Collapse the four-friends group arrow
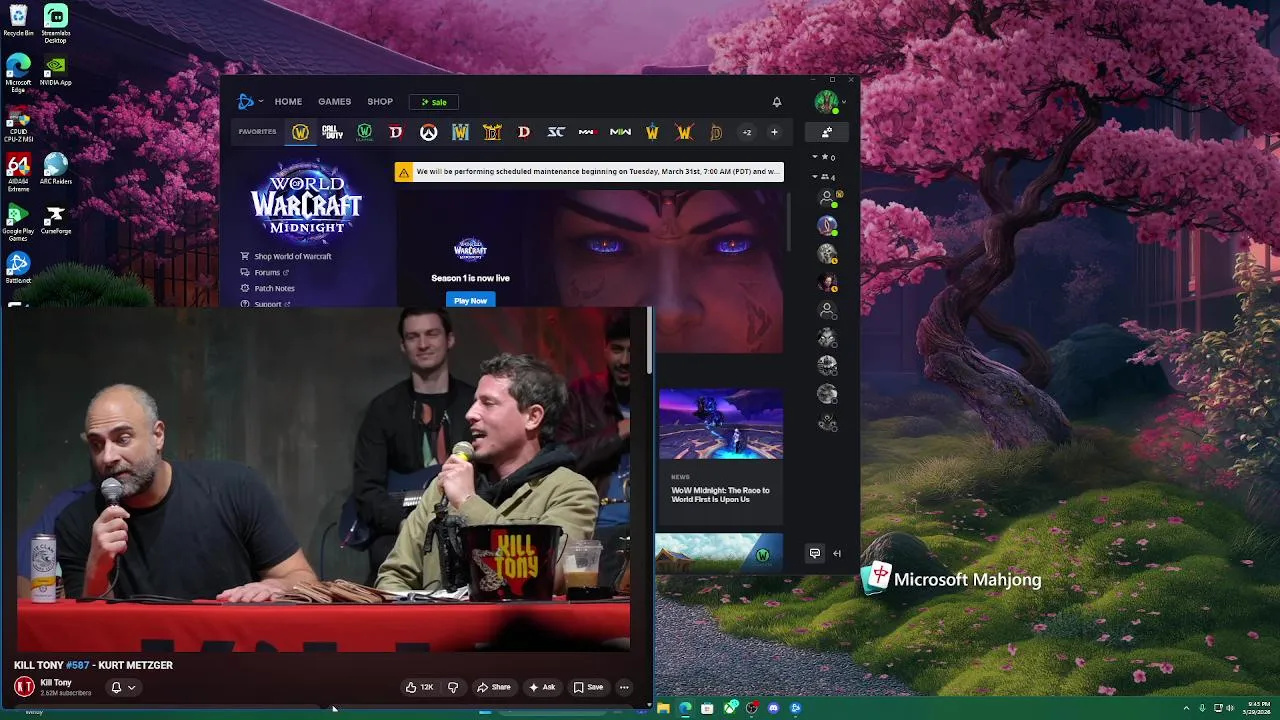 (815, 177)
